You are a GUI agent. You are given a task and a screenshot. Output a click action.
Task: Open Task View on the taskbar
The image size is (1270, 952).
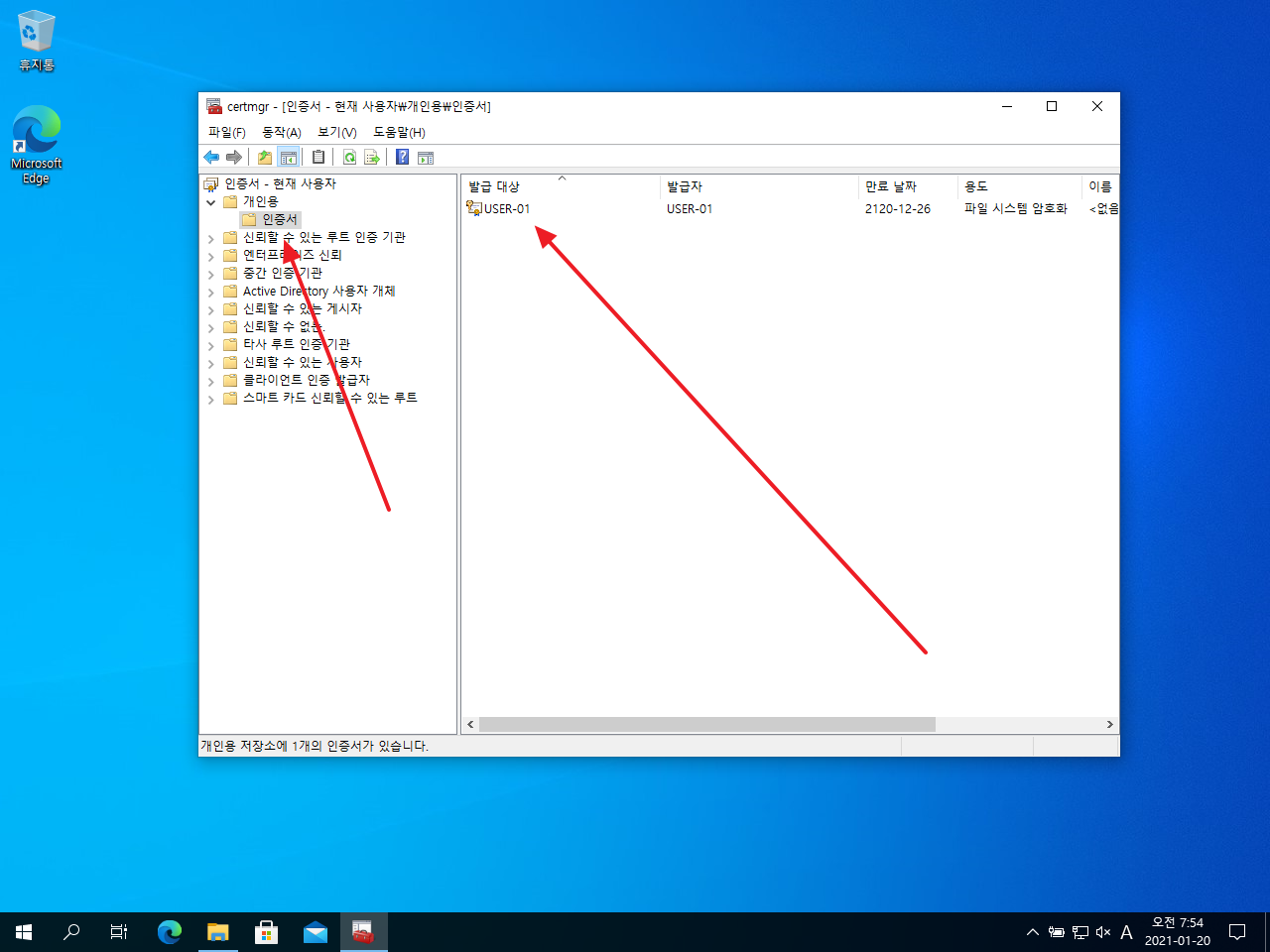click(119, 932)
